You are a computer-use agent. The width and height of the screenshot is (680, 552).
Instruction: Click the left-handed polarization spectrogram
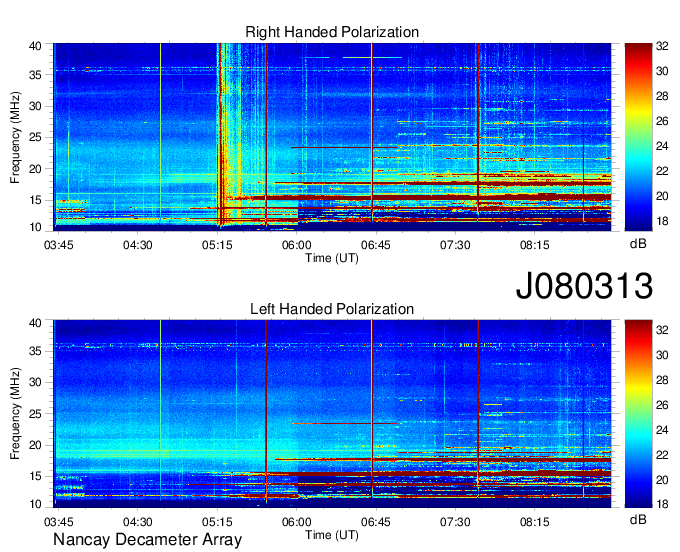(332, 413)
